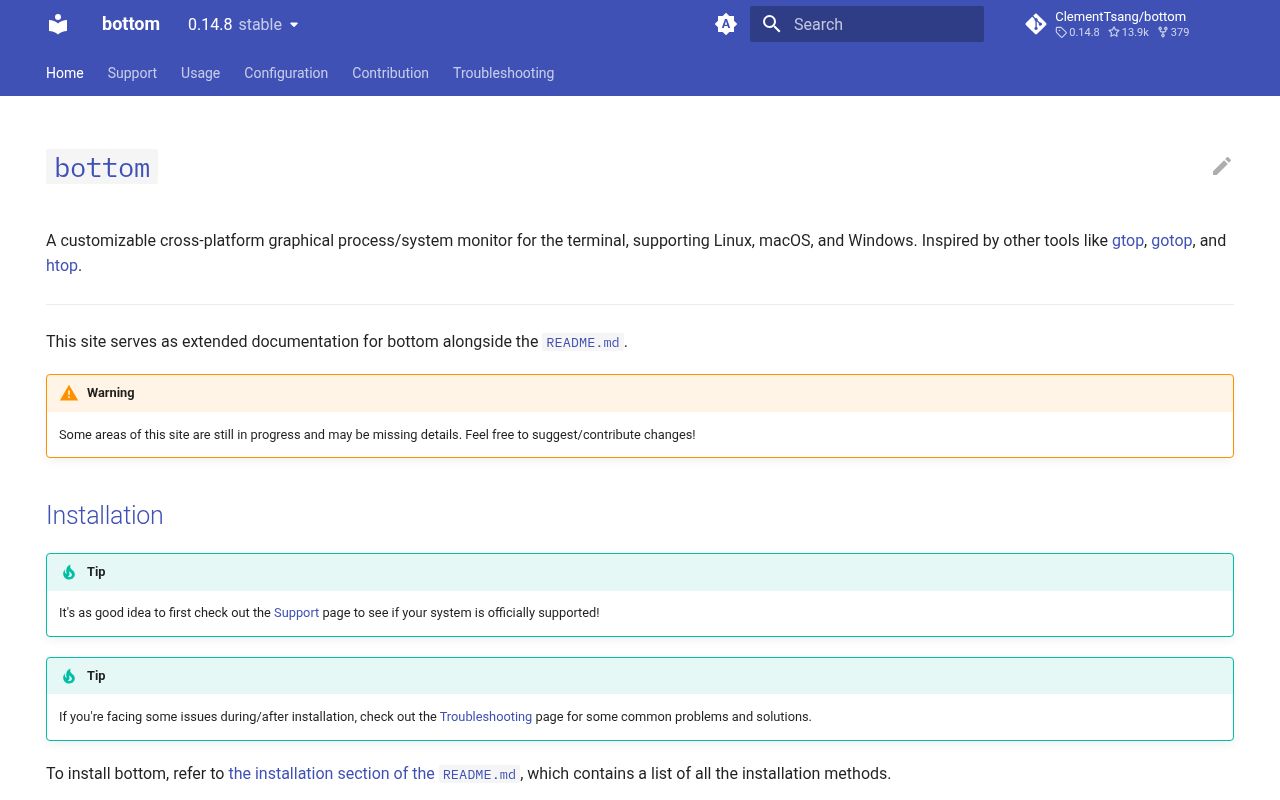
Task: Click the Troubleshooting link inside the second Tip
Action: [486, 717]
